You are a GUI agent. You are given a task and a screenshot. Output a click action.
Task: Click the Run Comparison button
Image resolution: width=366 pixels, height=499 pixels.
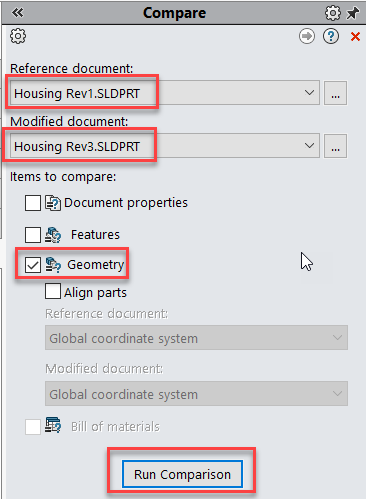(182, 474)
